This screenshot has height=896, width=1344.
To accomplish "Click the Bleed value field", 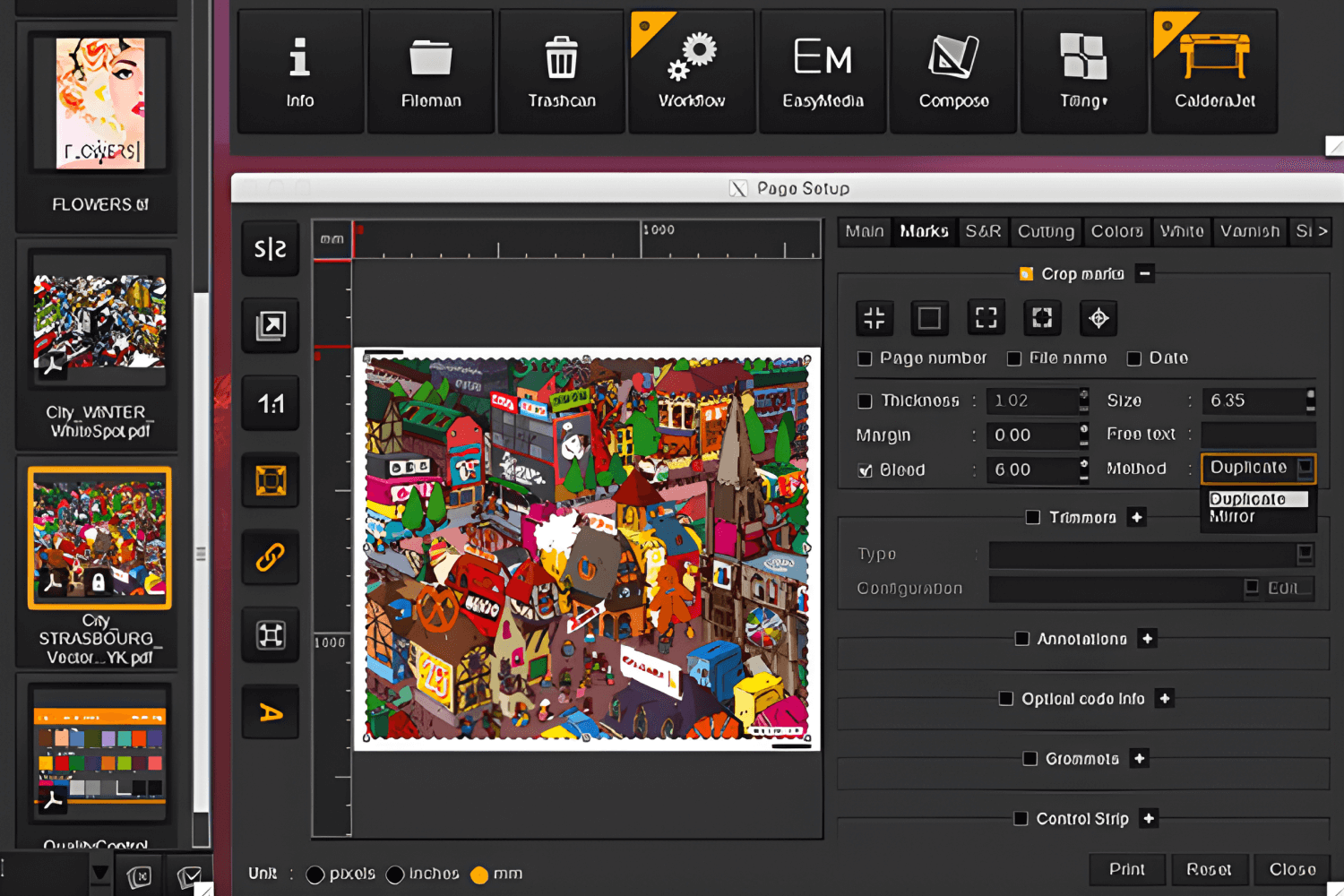I will click(1034, 470).
